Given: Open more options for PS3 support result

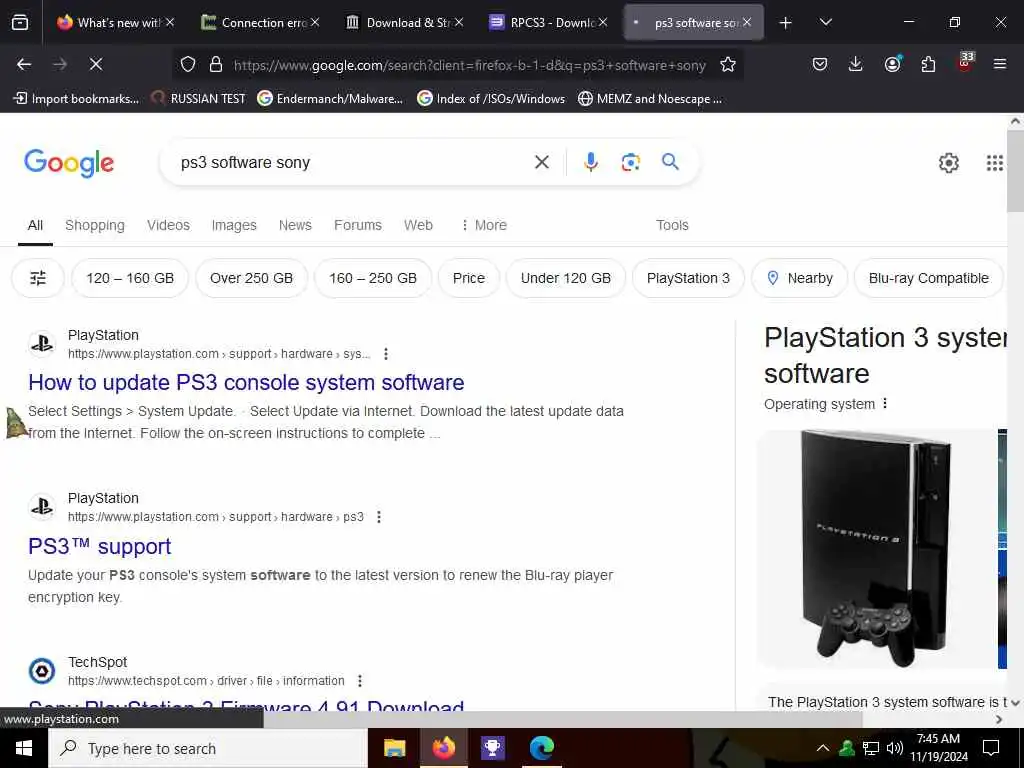Looking at the screenshot, I should click(x=379, y=517).
